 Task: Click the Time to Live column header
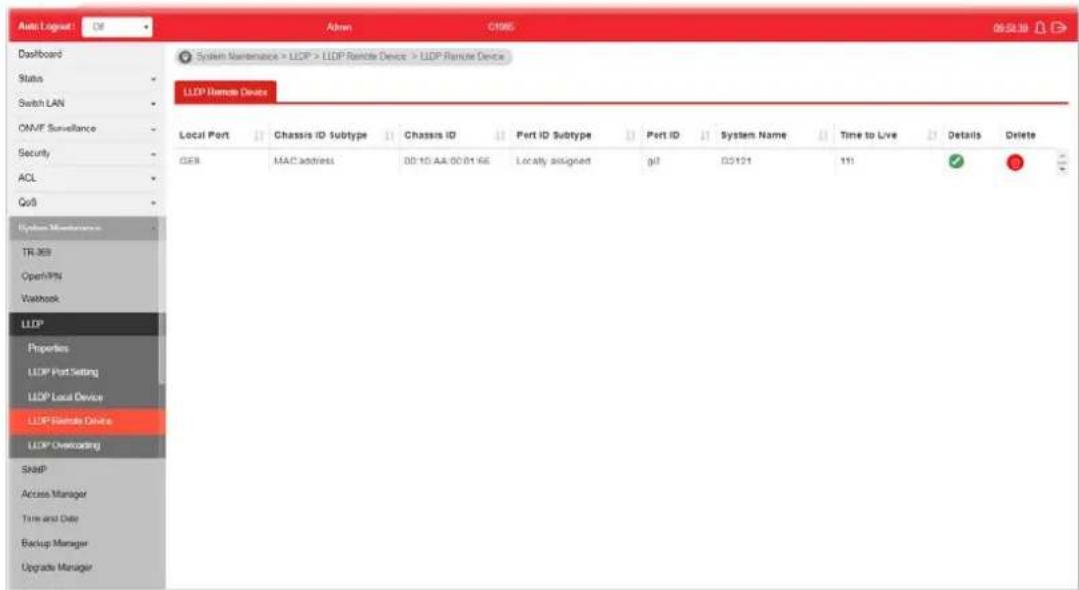(x=868, y=135)
